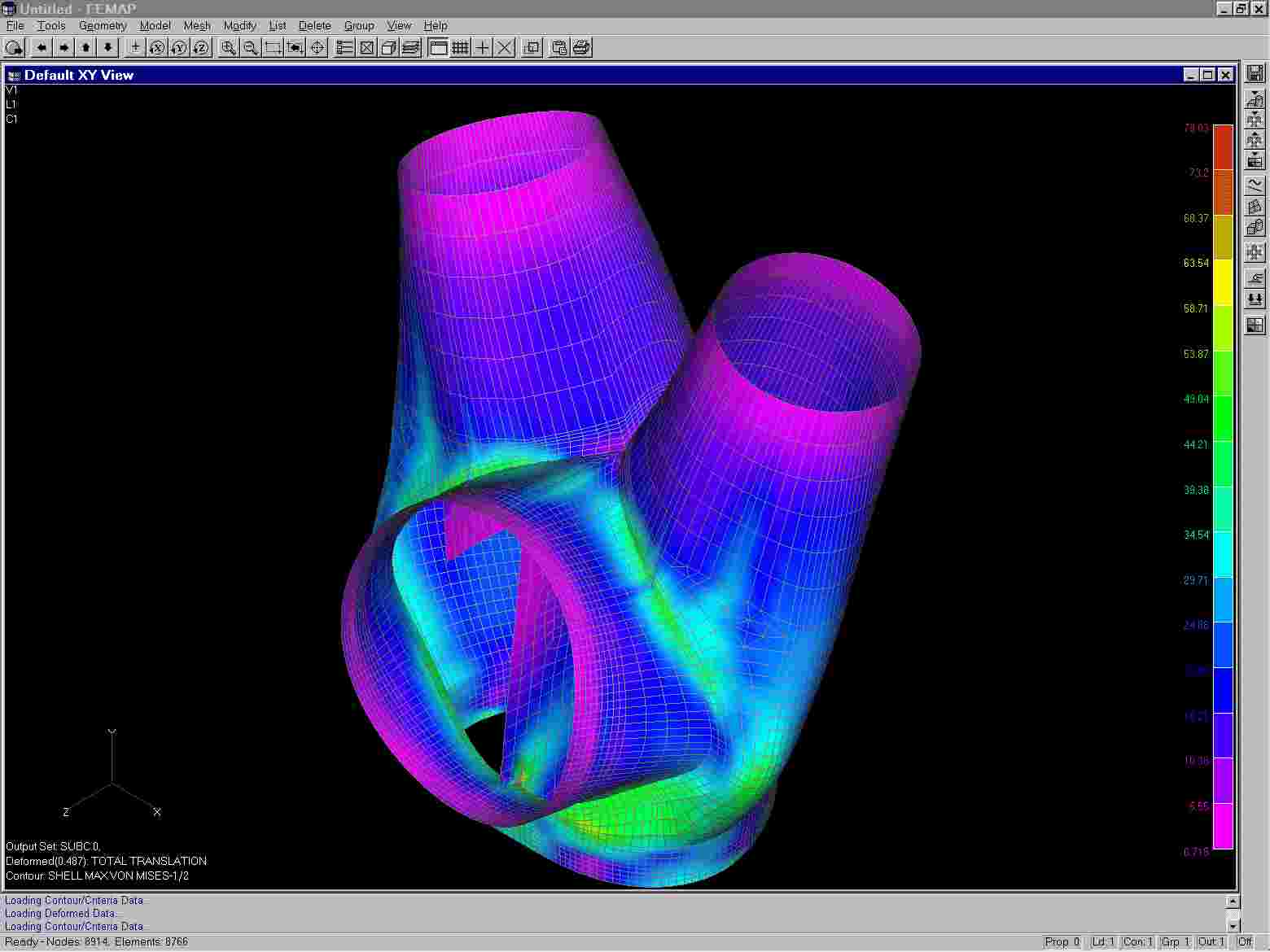The width and height of the screenshot is (1270, 952).
Task: Click the second right-toolbar icon with down arrow
Action: coord(1255,120)
